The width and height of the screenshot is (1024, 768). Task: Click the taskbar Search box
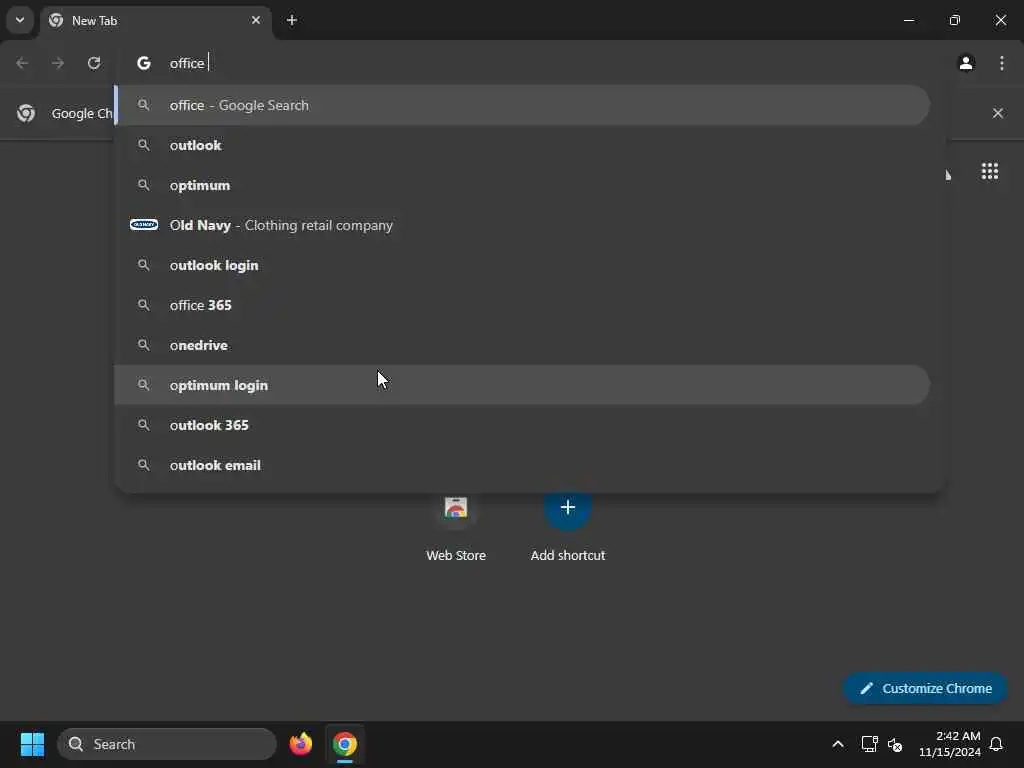click(167, 744)
